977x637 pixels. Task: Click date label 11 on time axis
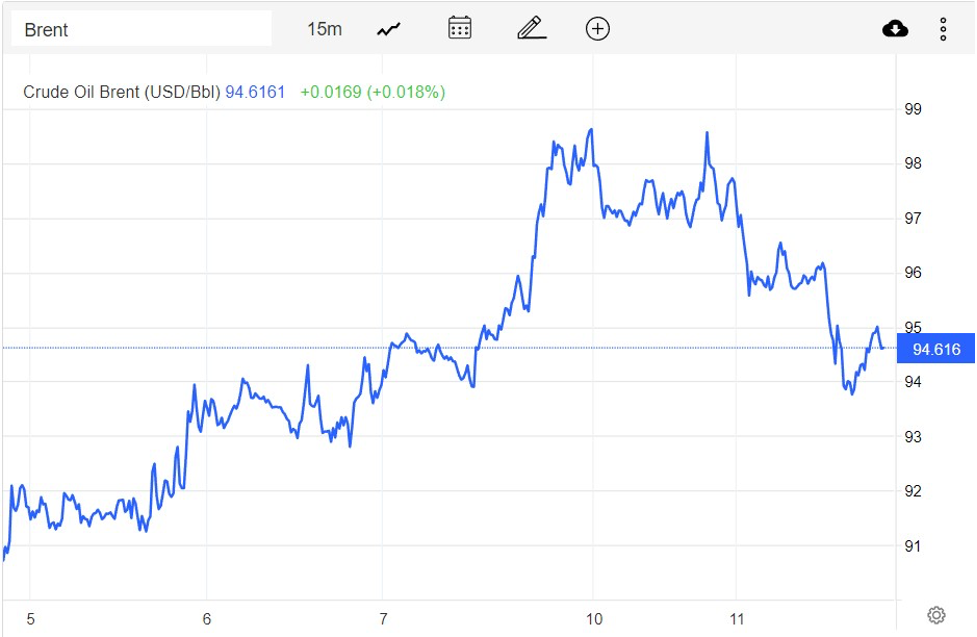click(737, 619)
